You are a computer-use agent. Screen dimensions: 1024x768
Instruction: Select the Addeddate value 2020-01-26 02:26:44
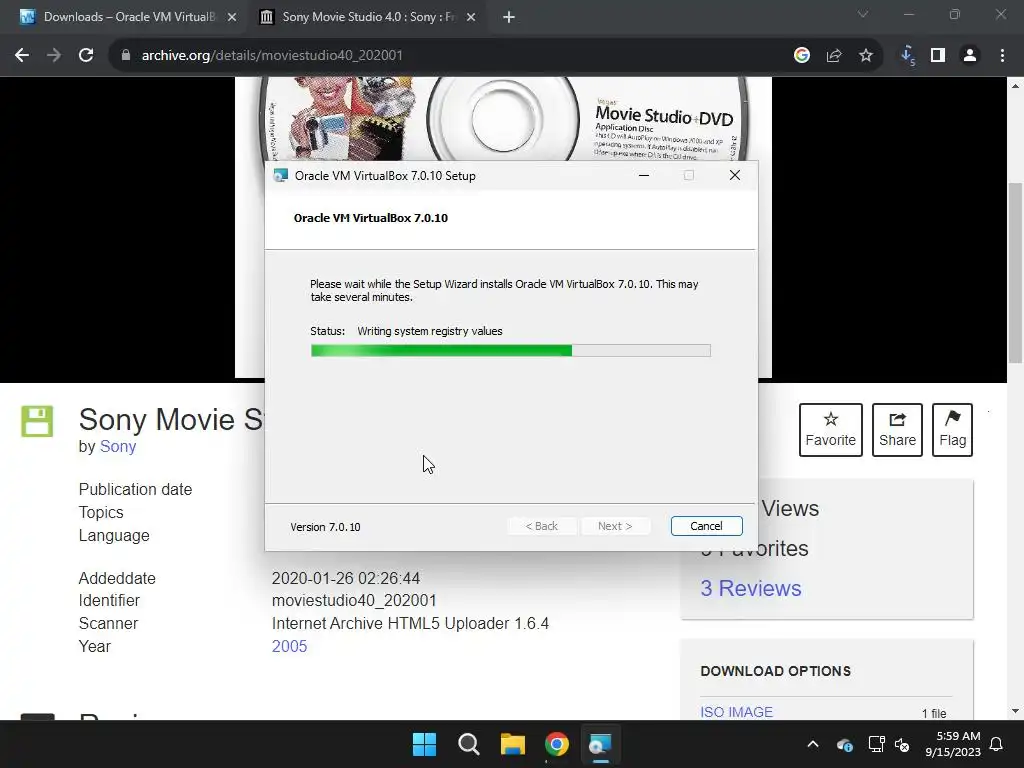[x=345, y=578]
